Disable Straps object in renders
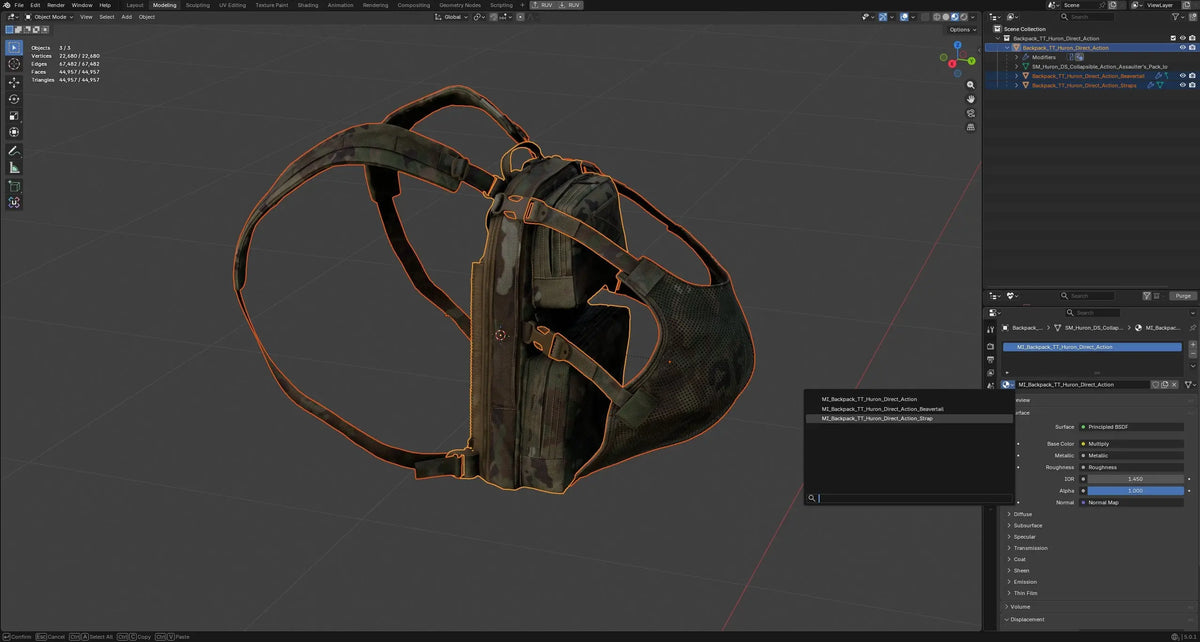The width and height of the screenshot is (1200, 642). pos(1193,85)
